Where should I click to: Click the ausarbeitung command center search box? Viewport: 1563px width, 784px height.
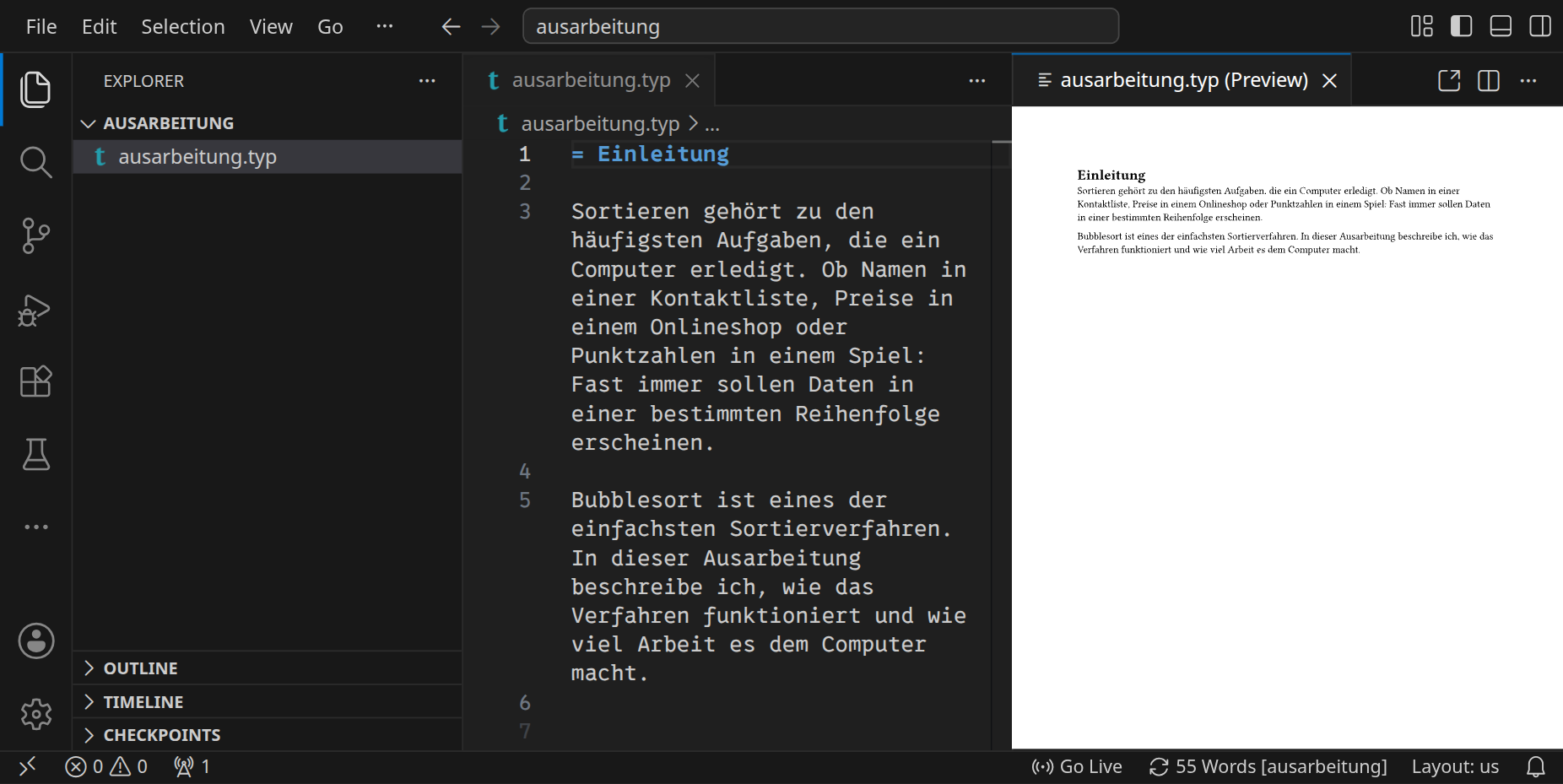(x=821, y=26)
